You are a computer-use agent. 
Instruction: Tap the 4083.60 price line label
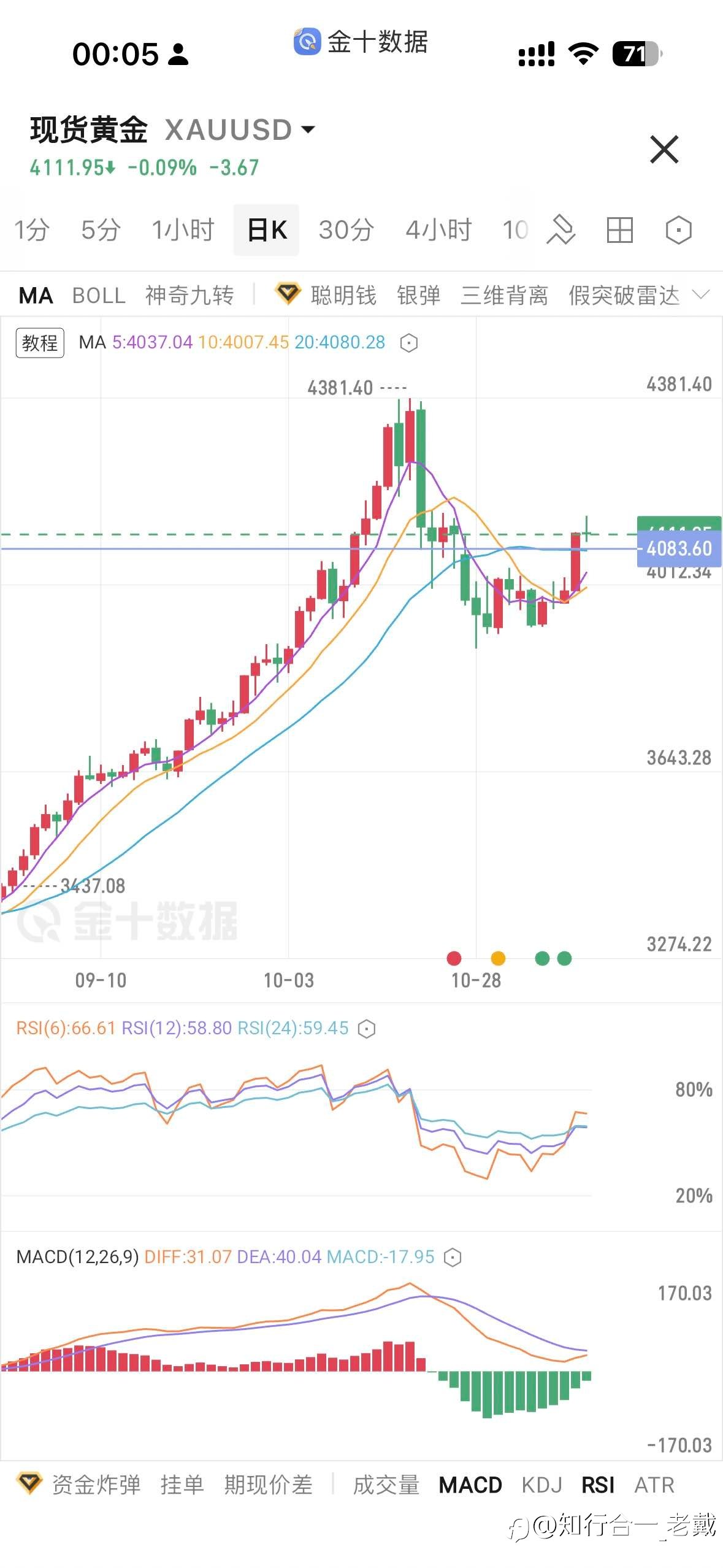[679, 548]
